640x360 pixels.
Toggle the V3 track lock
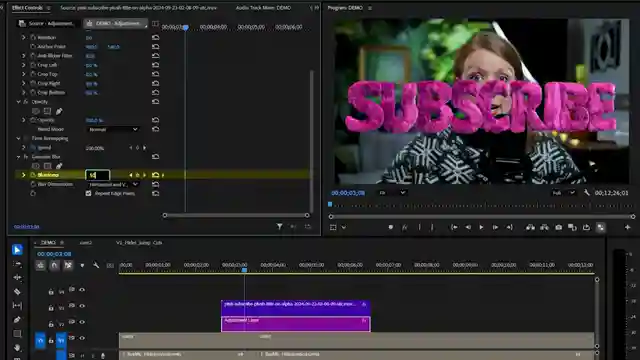tap(51, 308)
